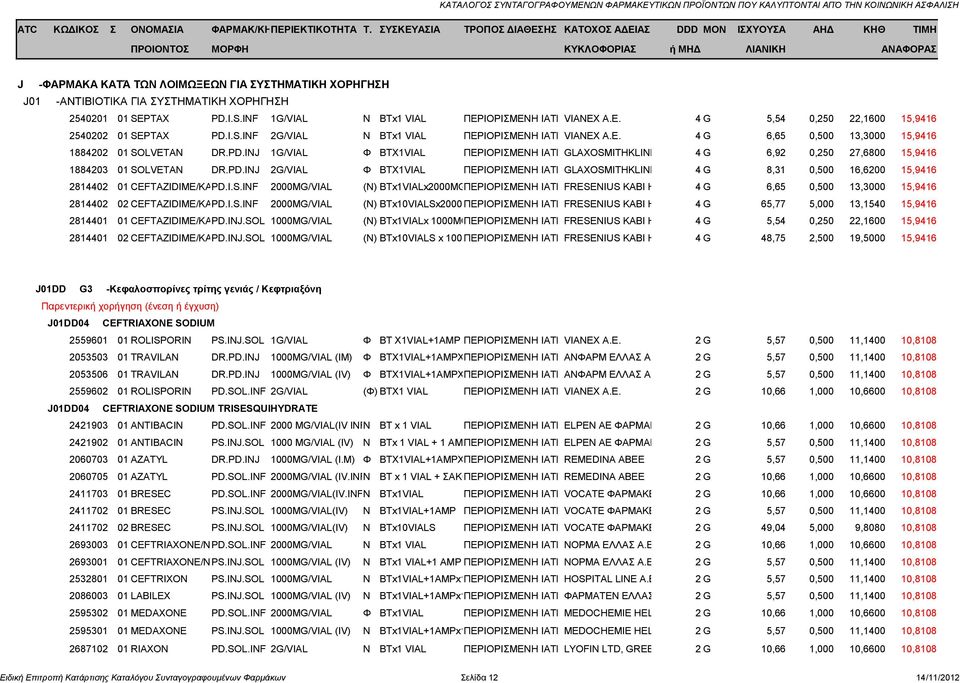
Task: Select the retail price 65,77
Action: pos(773,204)
